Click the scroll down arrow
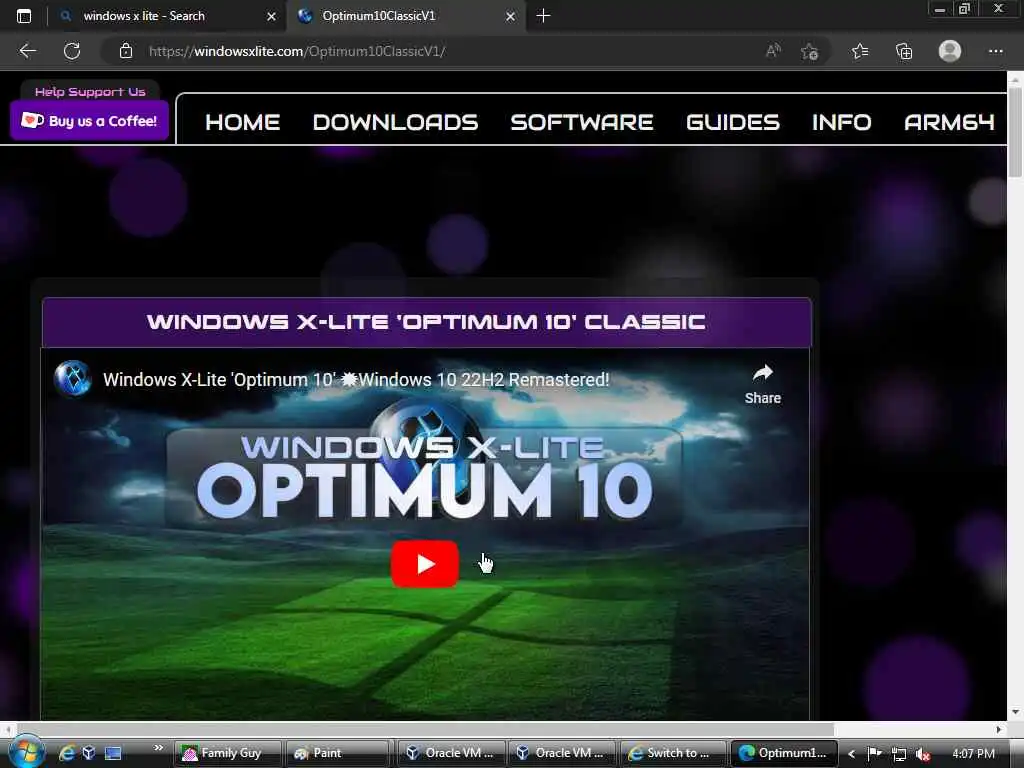The width and height of the screenshot is (1024, 768). click(x=1015, y=712)
